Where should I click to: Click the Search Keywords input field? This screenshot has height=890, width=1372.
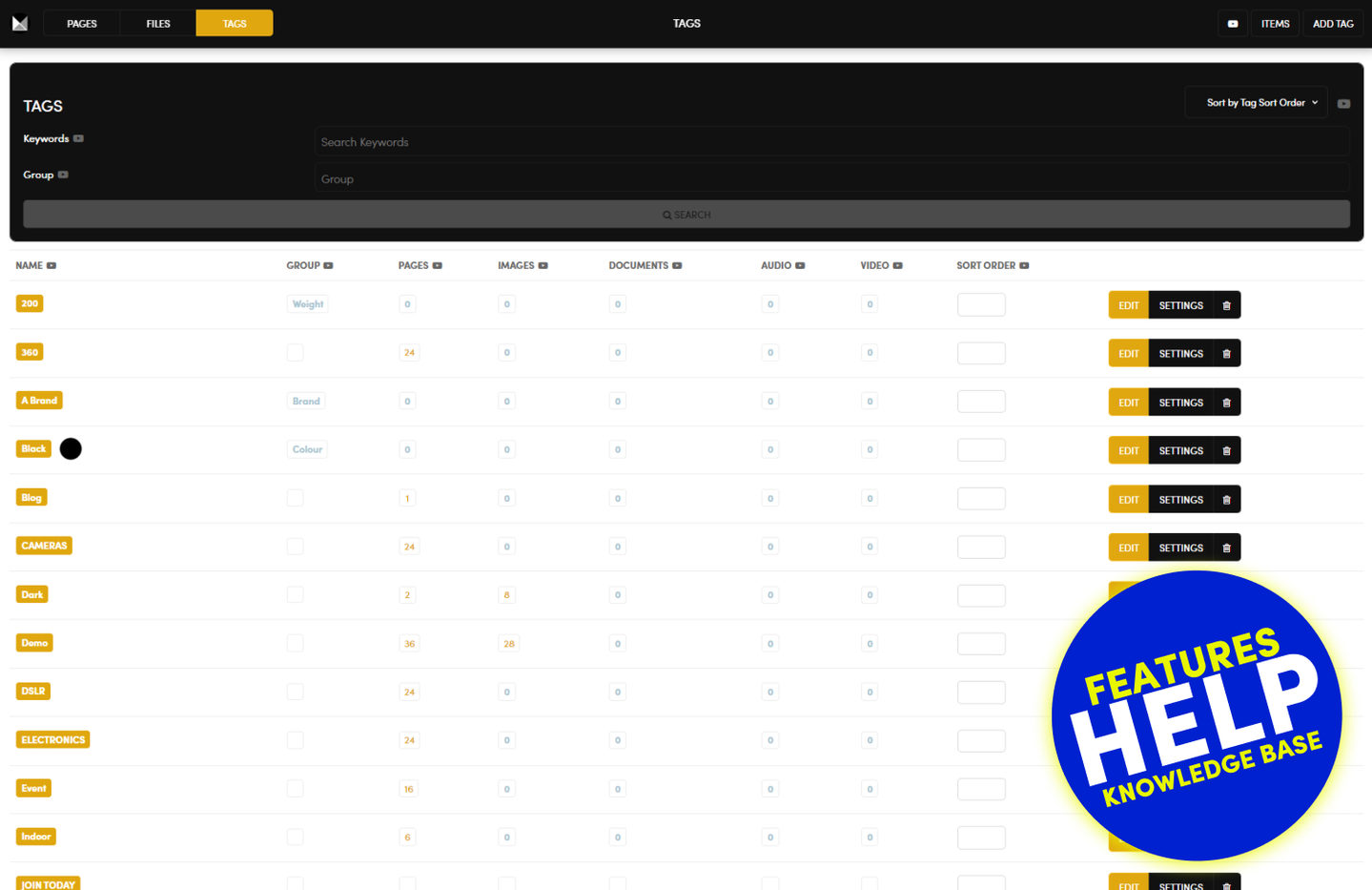click(x=831, y=142)
